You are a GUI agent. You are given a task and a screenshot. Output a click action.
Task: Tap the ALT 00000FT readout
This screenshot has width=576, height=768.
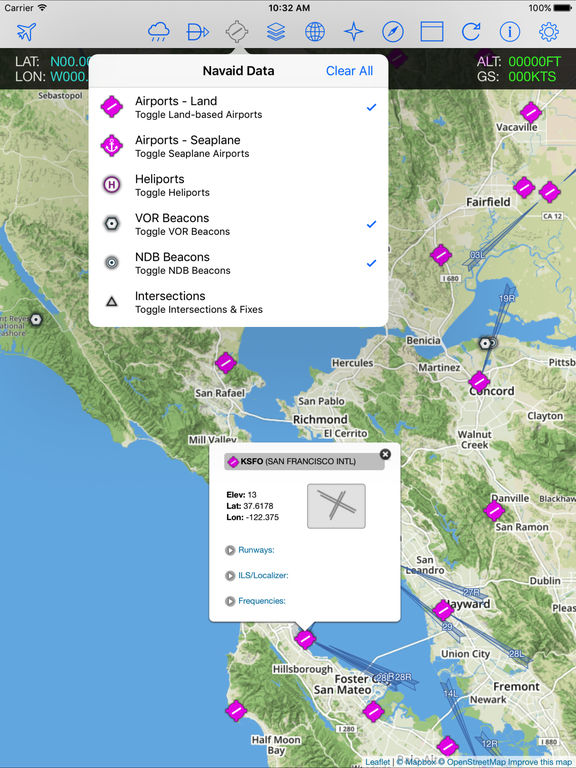[x=519, y=62]
